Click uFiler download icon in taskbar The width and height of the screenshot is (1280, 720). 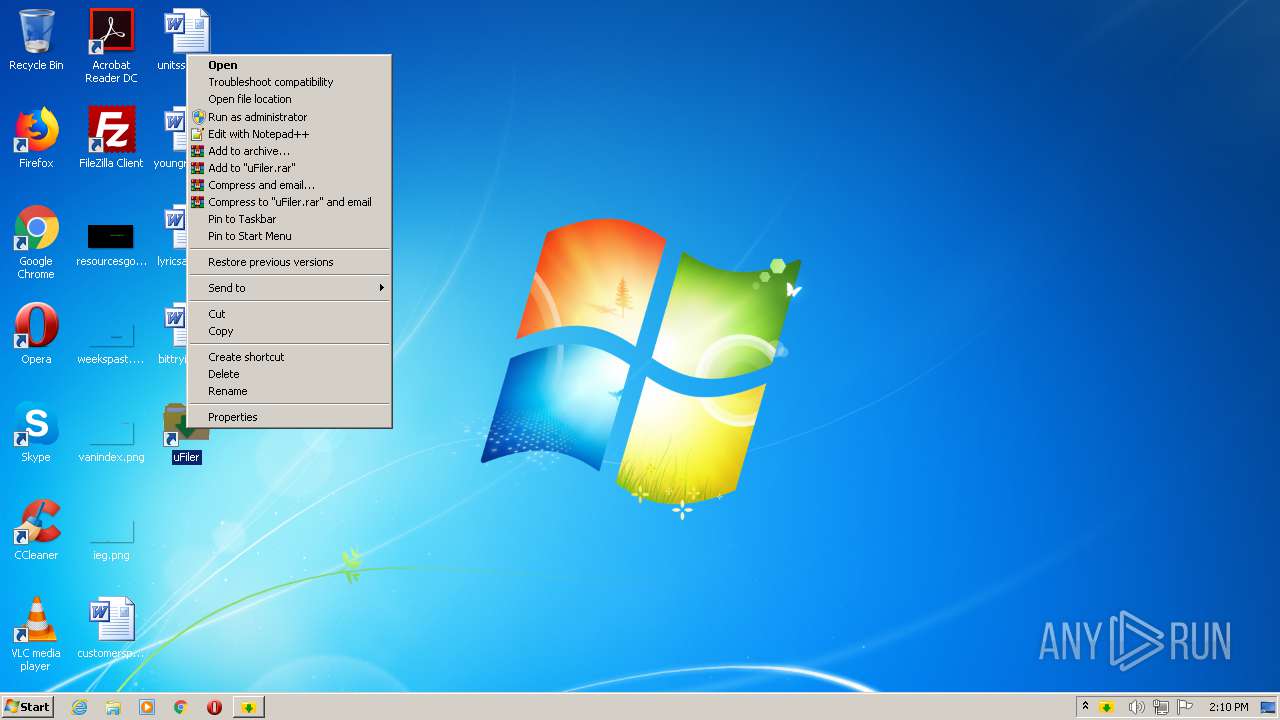(x=249, y=707)
